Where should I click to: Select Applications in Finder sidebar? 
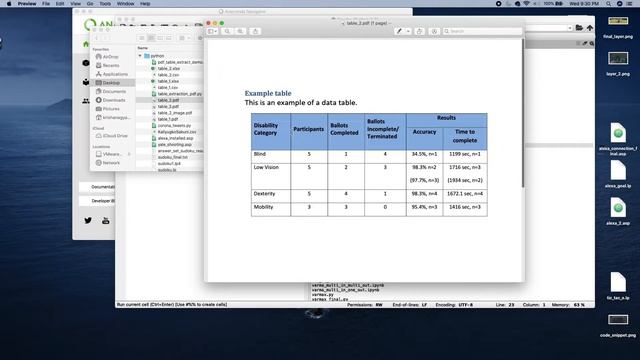112,74
